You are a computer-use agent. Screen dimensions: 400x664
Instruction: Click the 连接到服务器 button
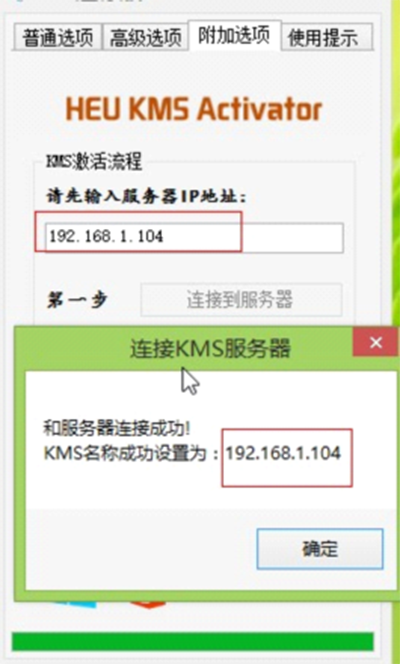click(x=241, y=300)
